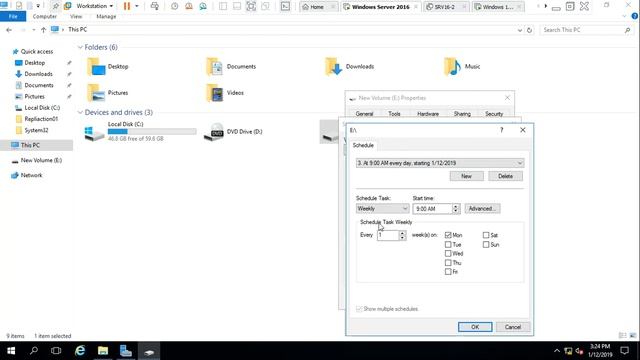Viewport: 640px width, 360px height.
Task: Open Local Disk (C:) in the navigation pane
Action: click(x=42, y=108)
